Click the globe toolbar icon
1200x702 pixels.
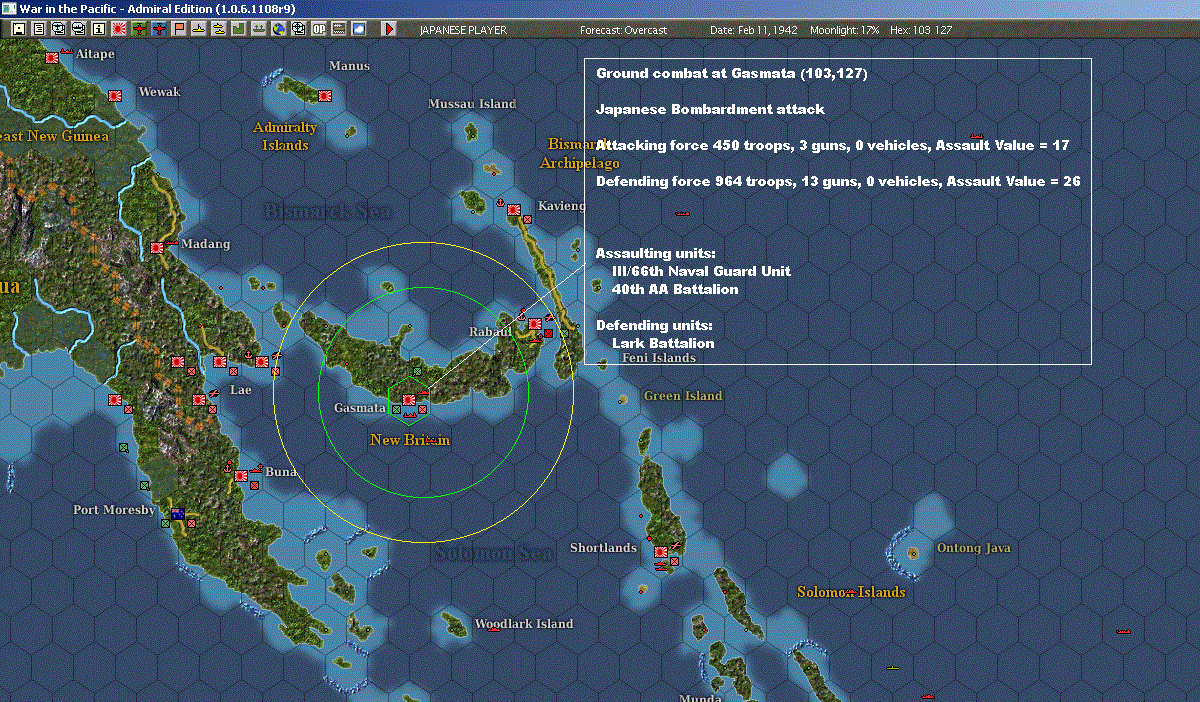pyautogui.click(x=277, y=29)
